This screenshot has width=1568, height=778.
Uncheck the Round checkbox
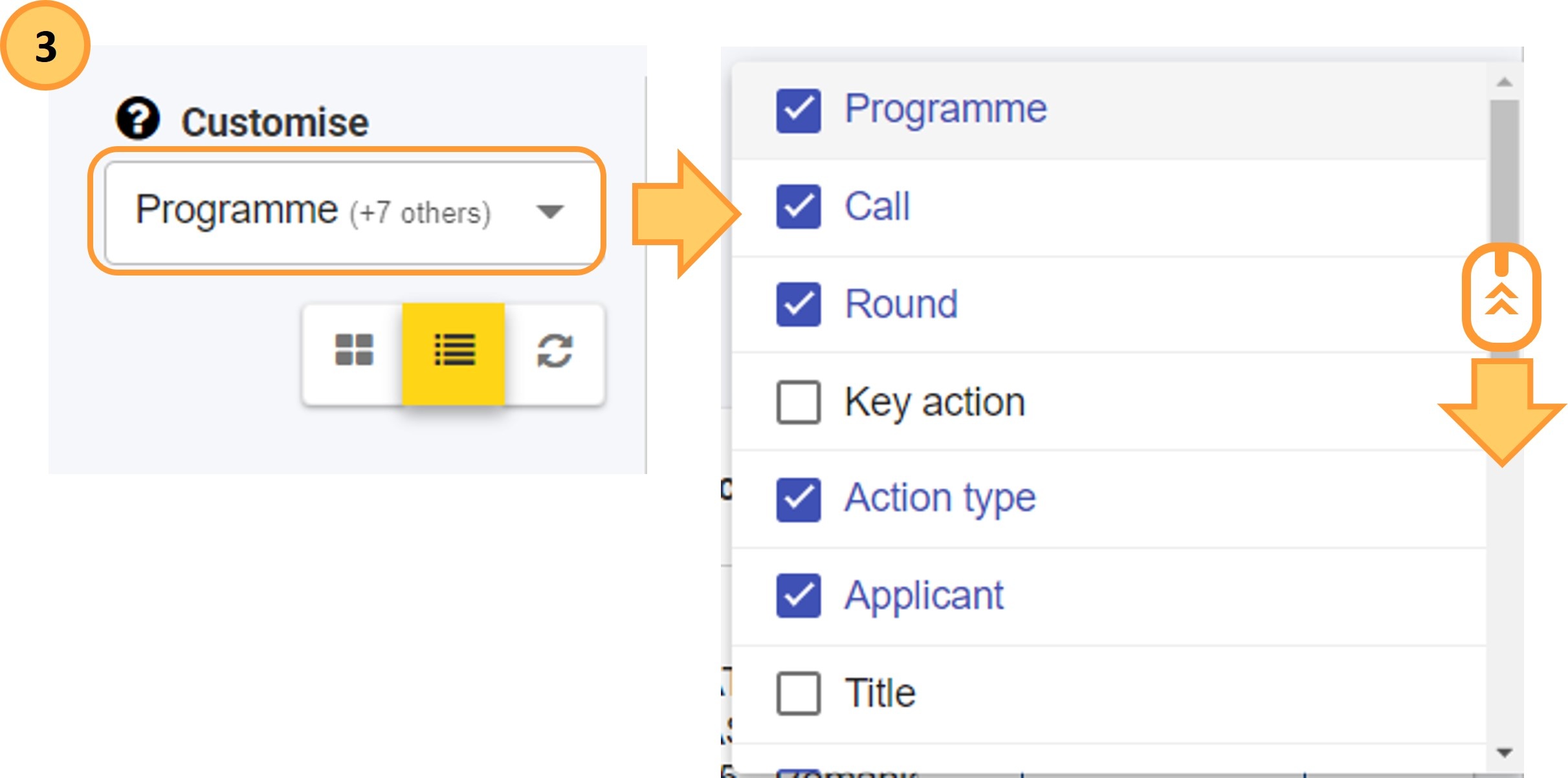[x=799, y=305]
